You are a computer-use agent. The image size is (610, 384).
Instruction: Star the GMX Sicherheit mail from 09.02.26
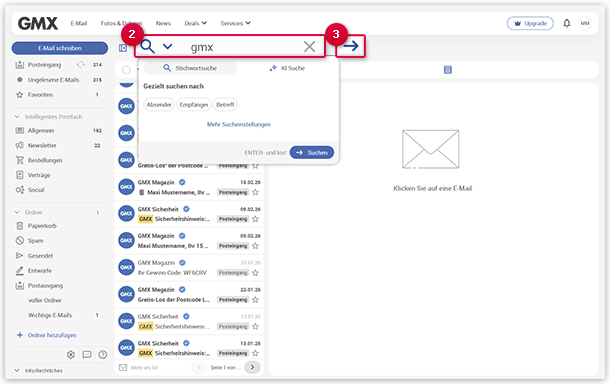(x=255, y=219)
